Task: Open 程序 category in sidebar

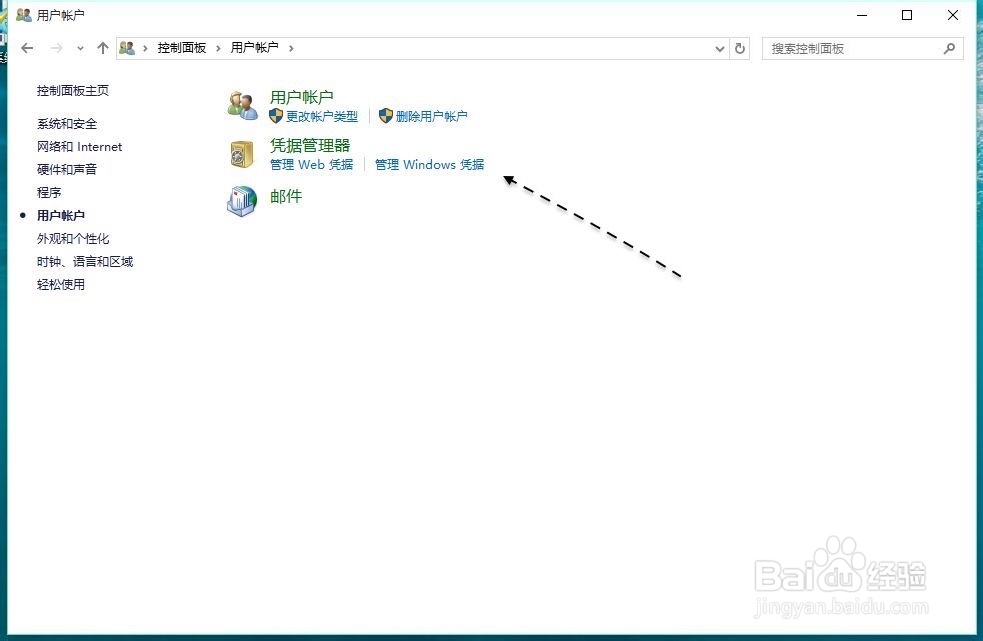Action: click(x=49, y=193)
